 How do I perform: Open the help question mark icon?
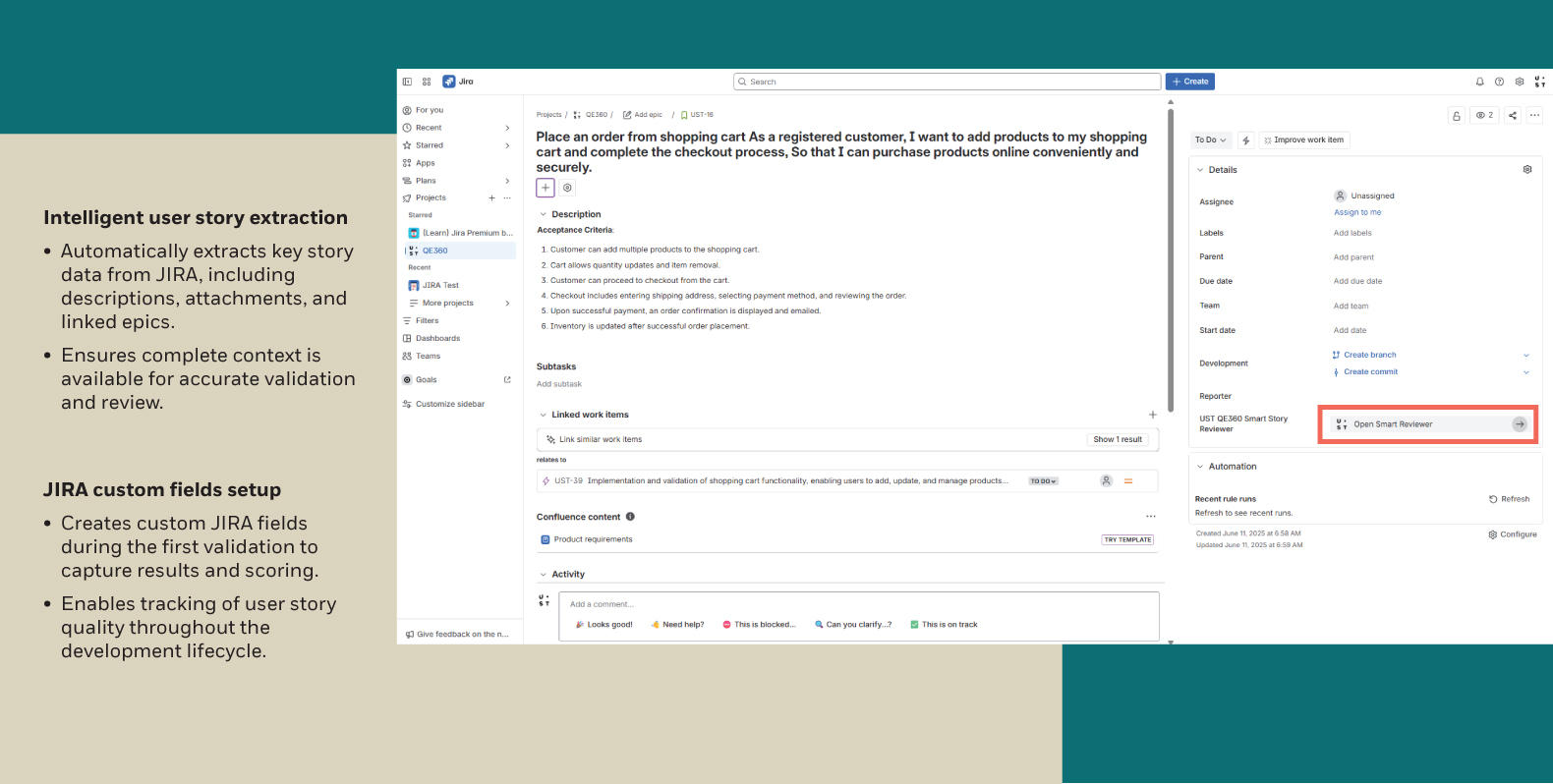click(x=1499, y=82)
